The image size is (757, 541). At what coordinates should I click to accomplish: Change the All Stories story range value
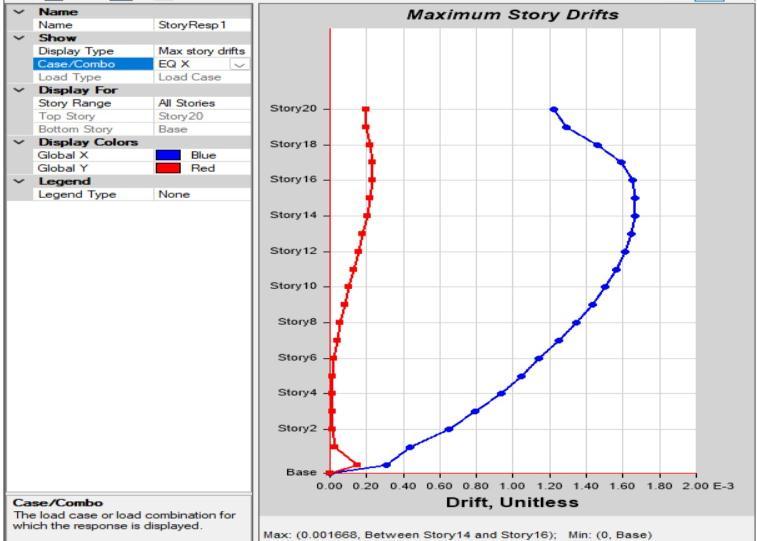pyautogui.click(x=202, y=103)
